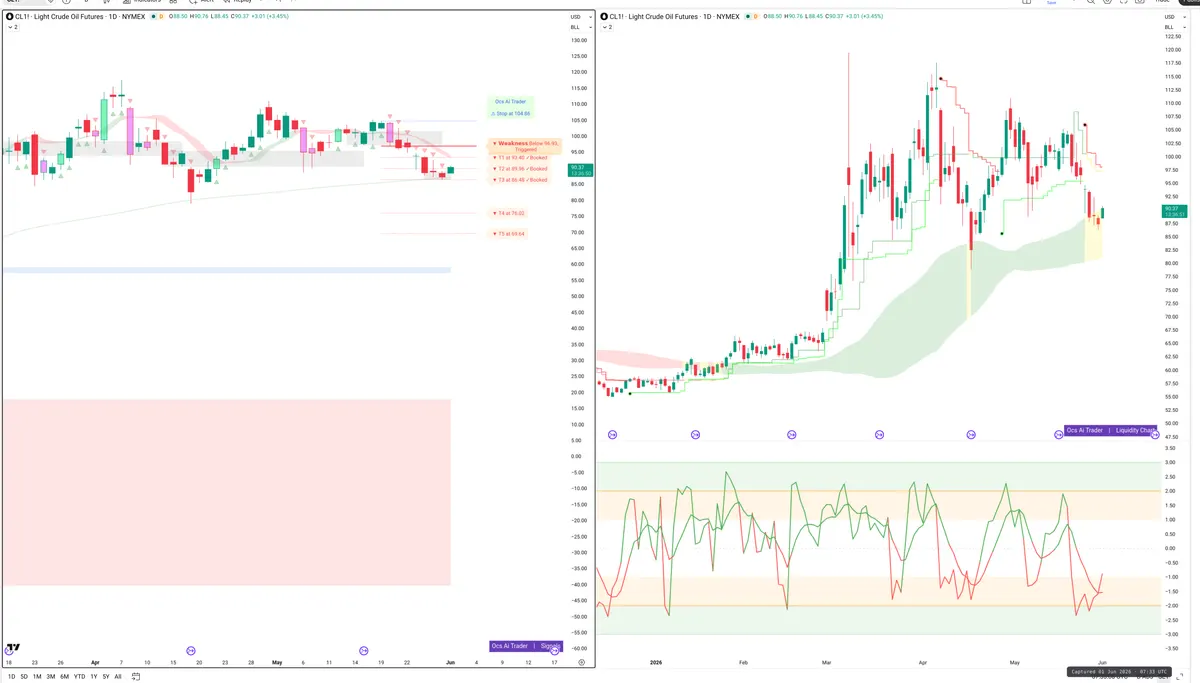
Task: Select the All date range
Action: [118, 676]
